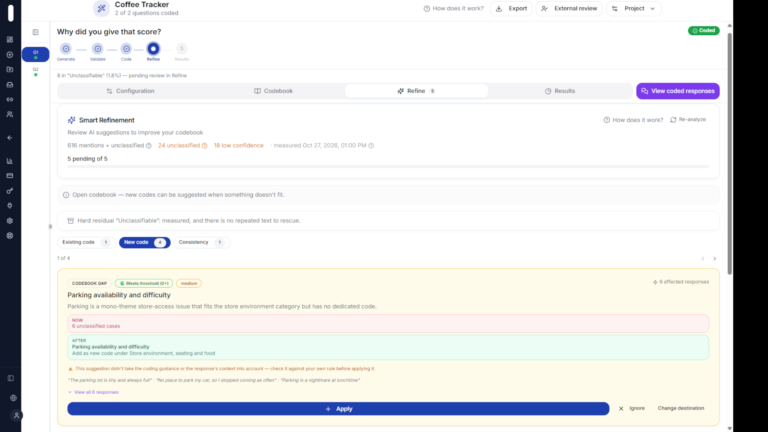Select the 'Existing code' filter chip

[86, 242]
